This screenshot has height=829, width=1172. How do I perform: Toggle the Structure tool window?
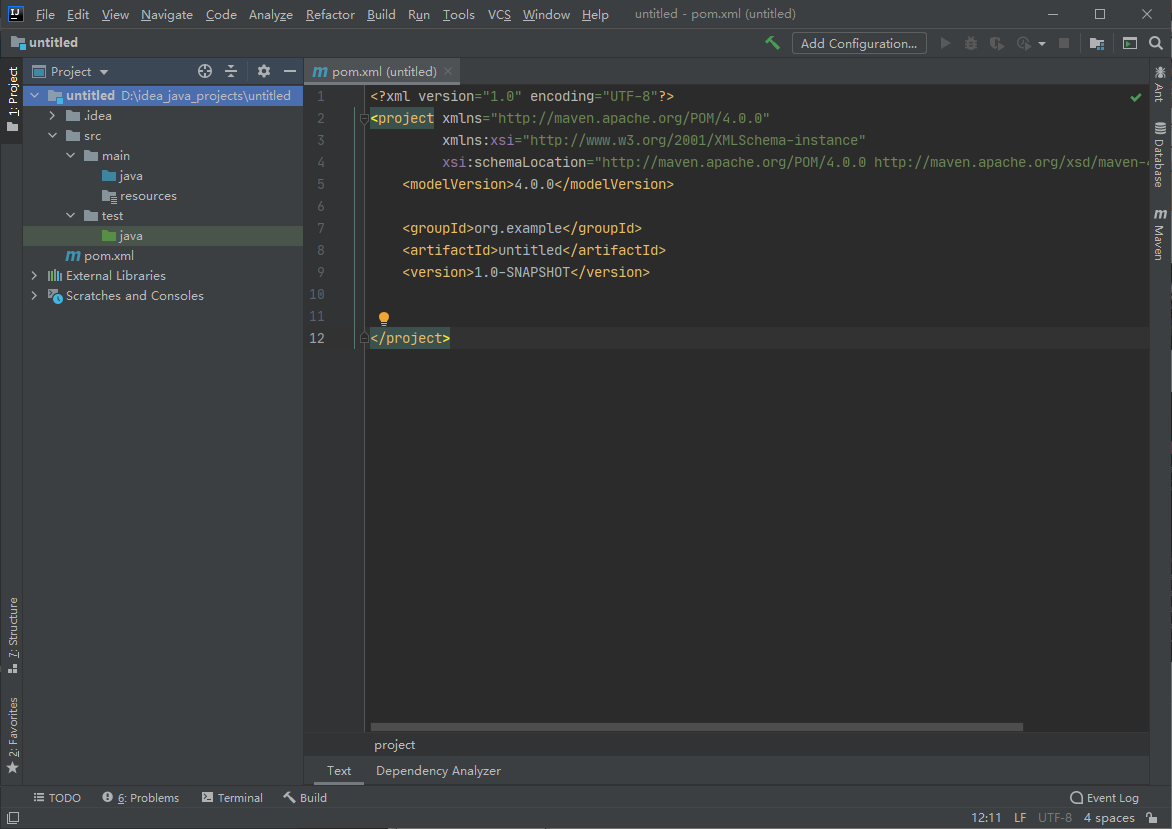13,635
